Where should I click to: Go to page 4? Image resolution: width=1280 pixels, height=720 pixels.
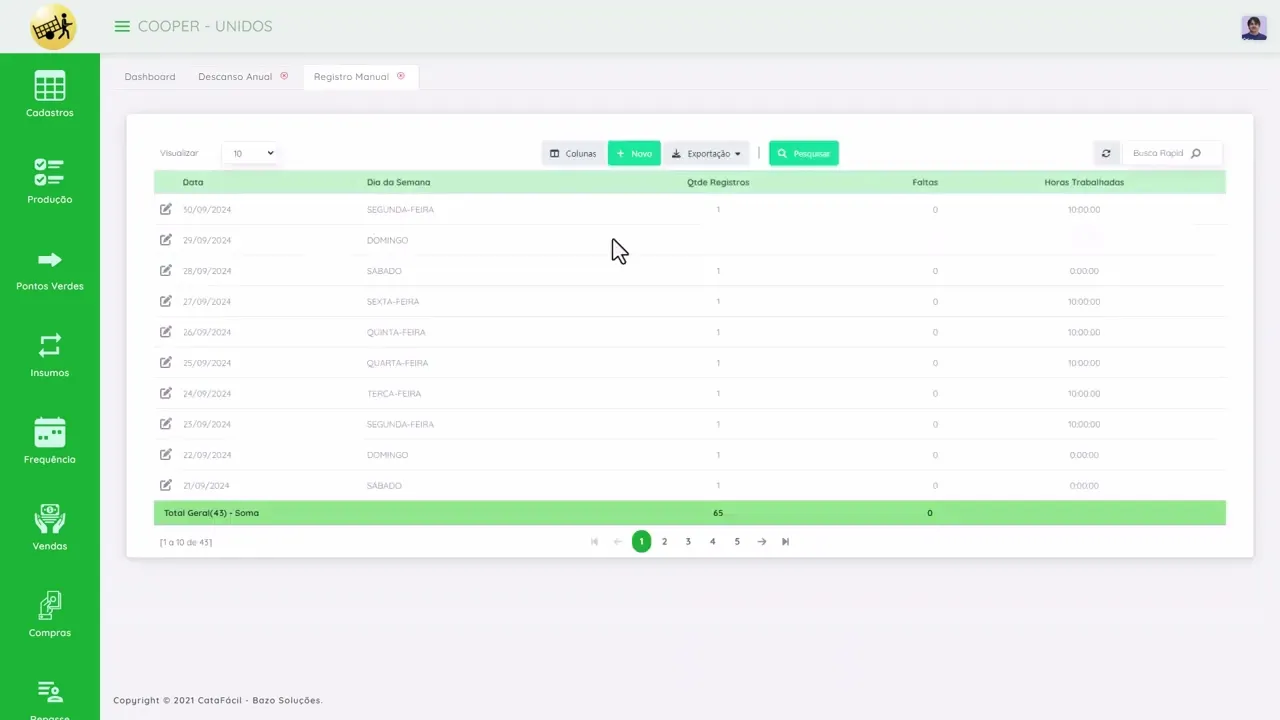712,541
